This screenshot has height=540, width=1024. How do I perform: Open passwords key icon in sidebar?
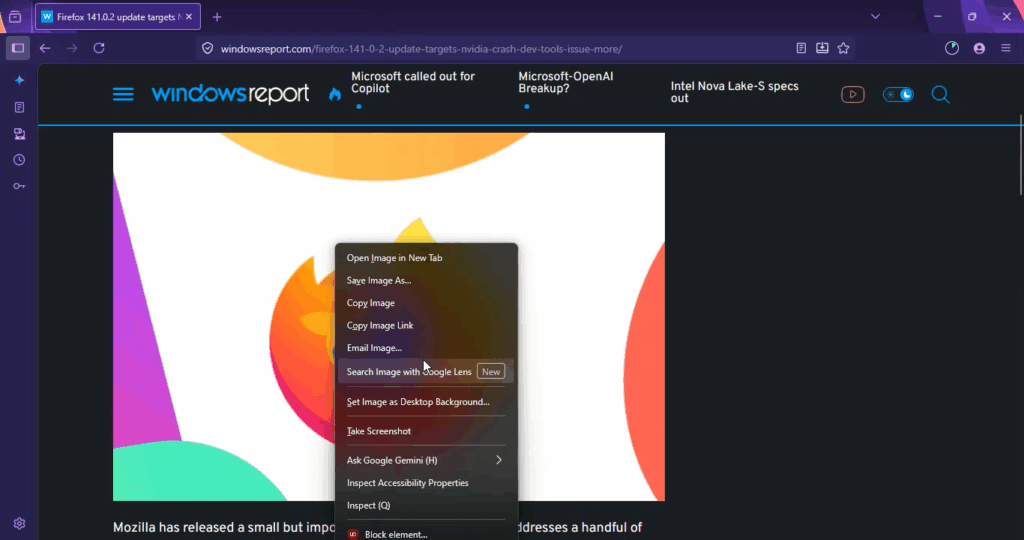click(x=19, y=186)
